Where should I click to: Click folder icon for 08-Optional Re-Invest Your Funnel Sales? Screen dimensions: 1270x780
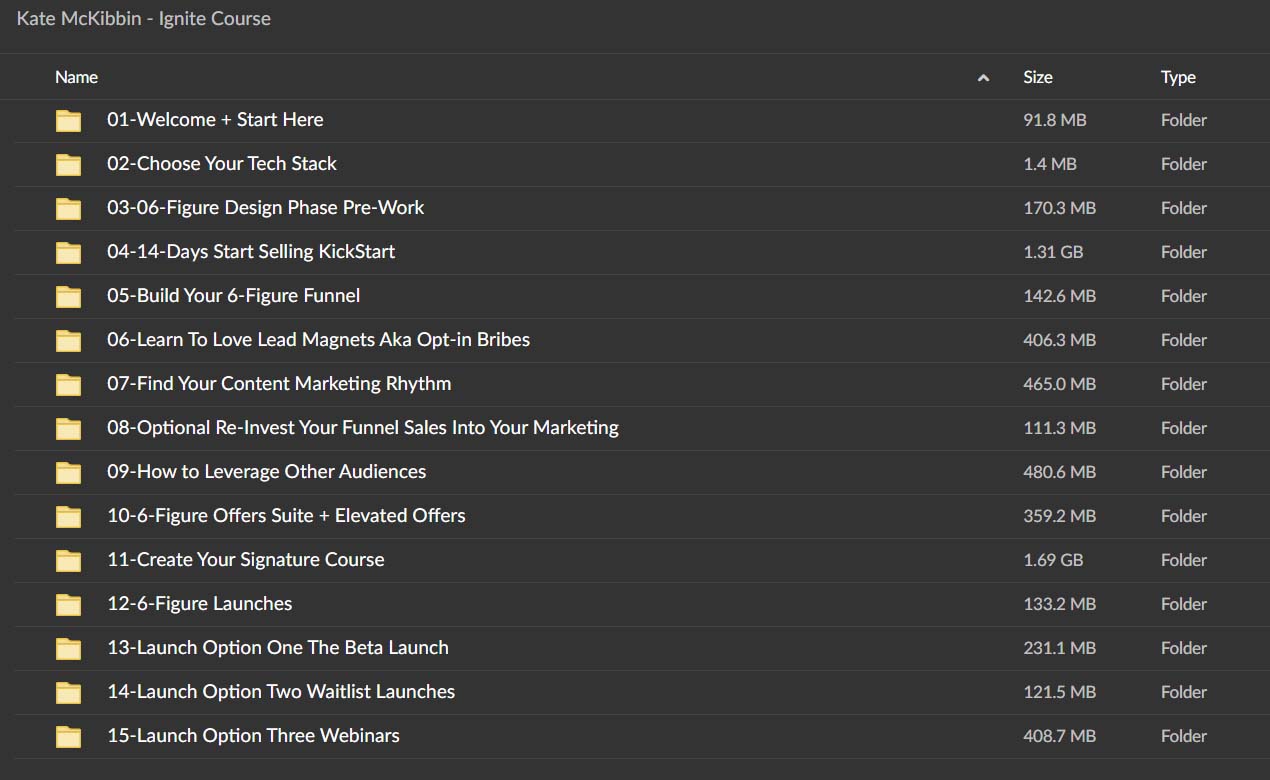coord(68,429)
